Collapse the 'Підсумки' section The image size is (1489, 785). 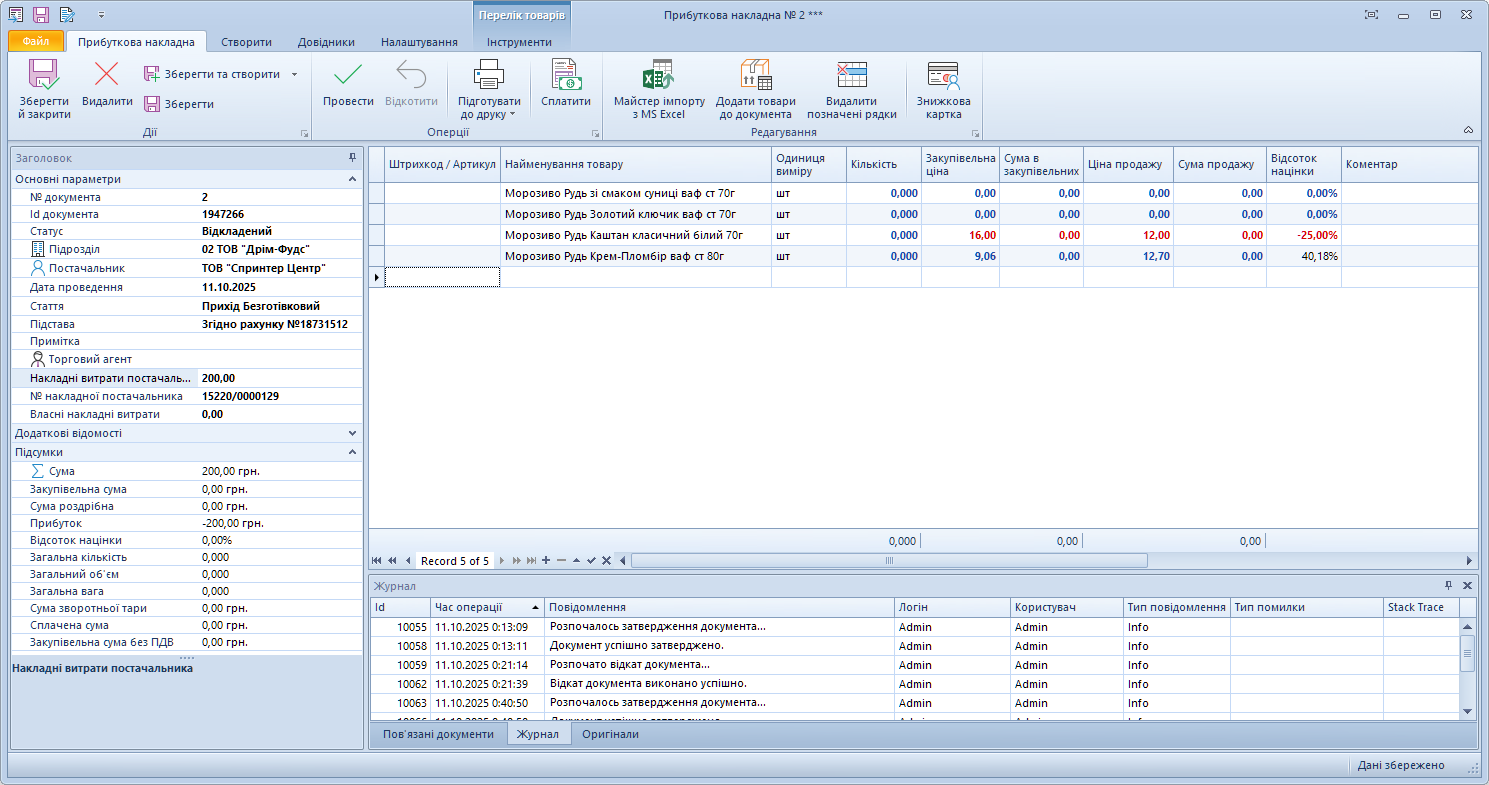pyautogui.click(x=352, y=452)
